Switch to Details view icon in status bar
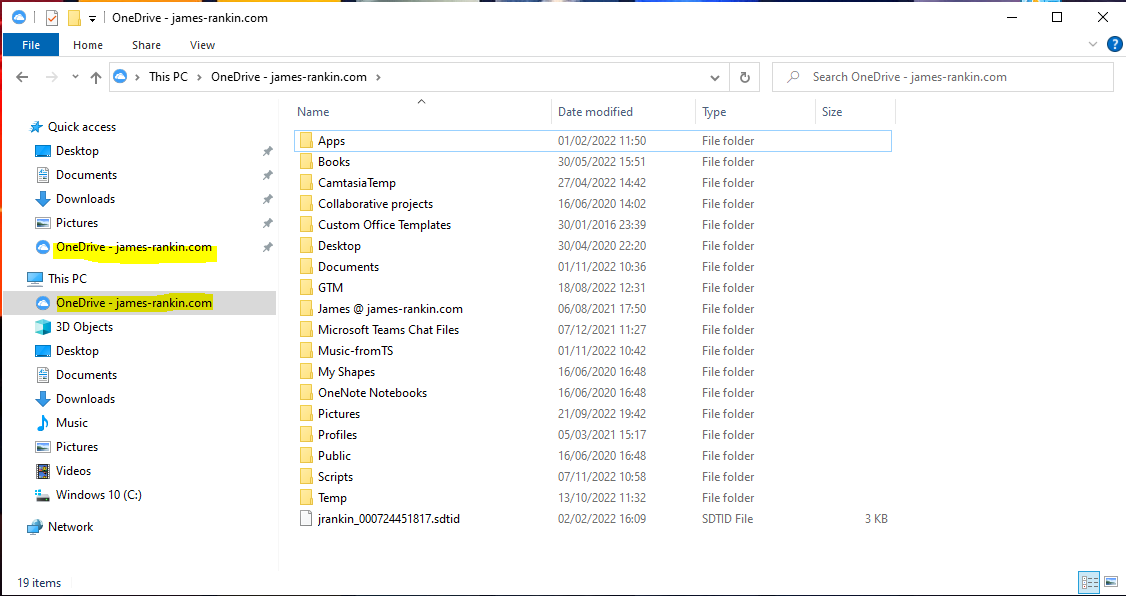The width and height of the screenshot is (1126, 596). click(1089, 582)
